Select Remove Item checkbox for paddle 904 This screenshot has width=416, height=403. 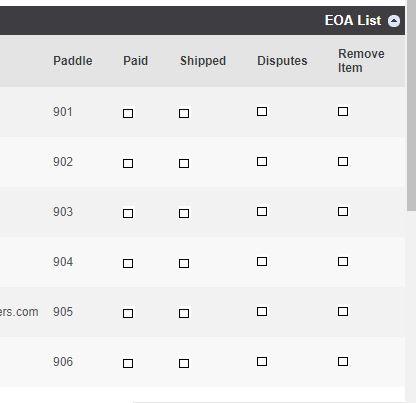tap(343, 261)
